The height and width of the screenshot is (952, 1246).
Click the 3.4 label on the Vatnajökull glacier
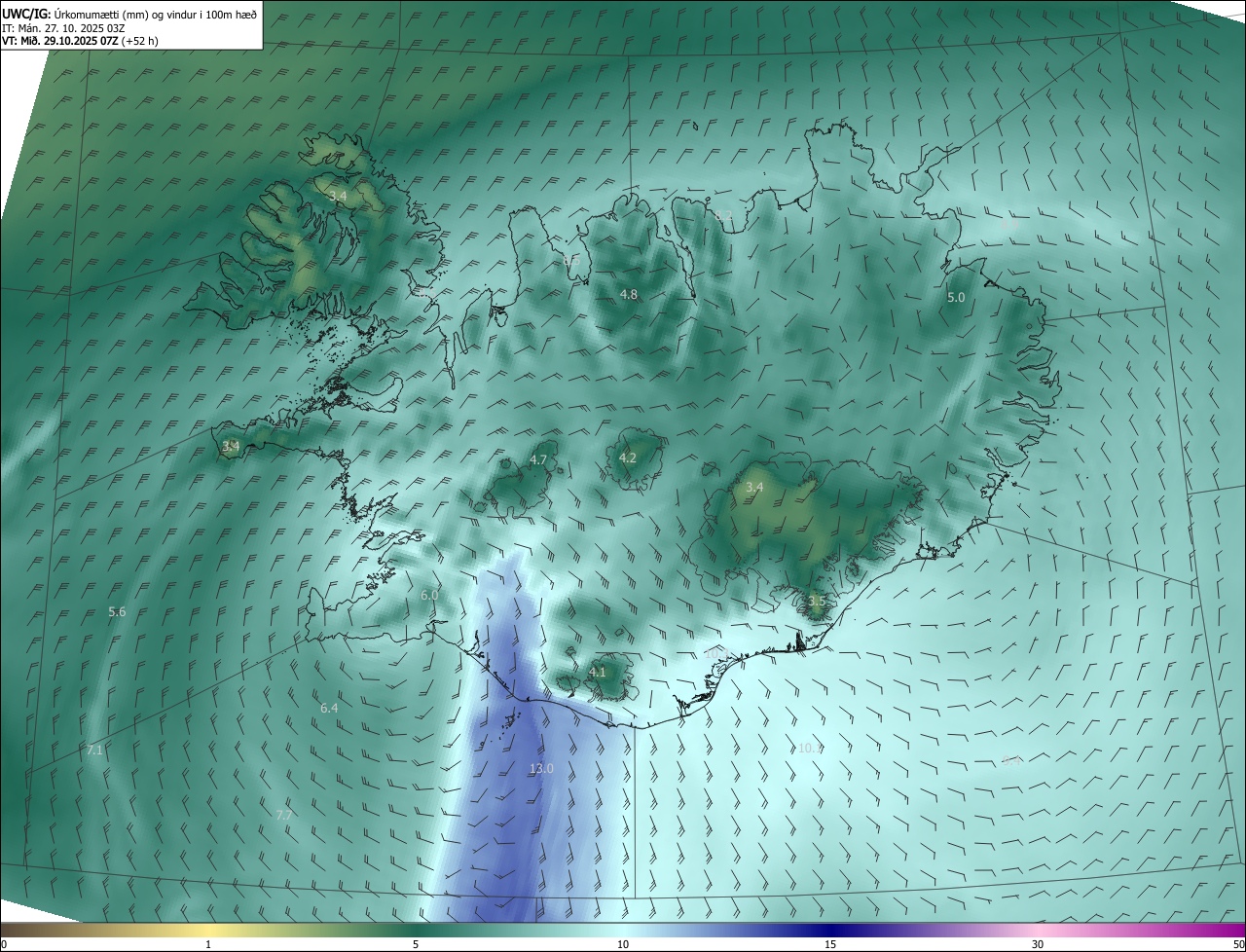coord(754,487)
